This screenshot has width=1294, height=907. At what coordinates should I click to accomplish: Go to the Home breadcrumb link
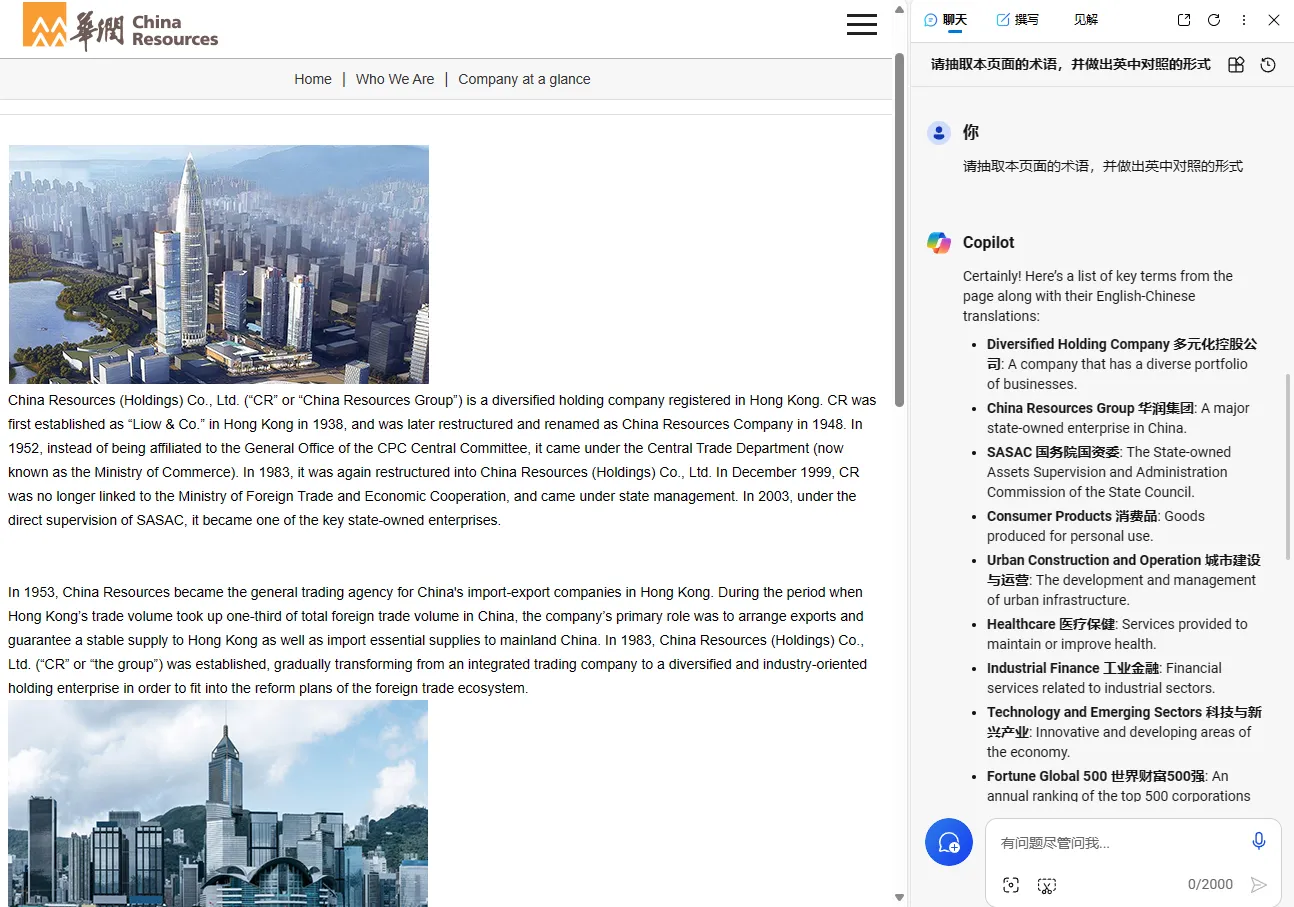[313, 79]
